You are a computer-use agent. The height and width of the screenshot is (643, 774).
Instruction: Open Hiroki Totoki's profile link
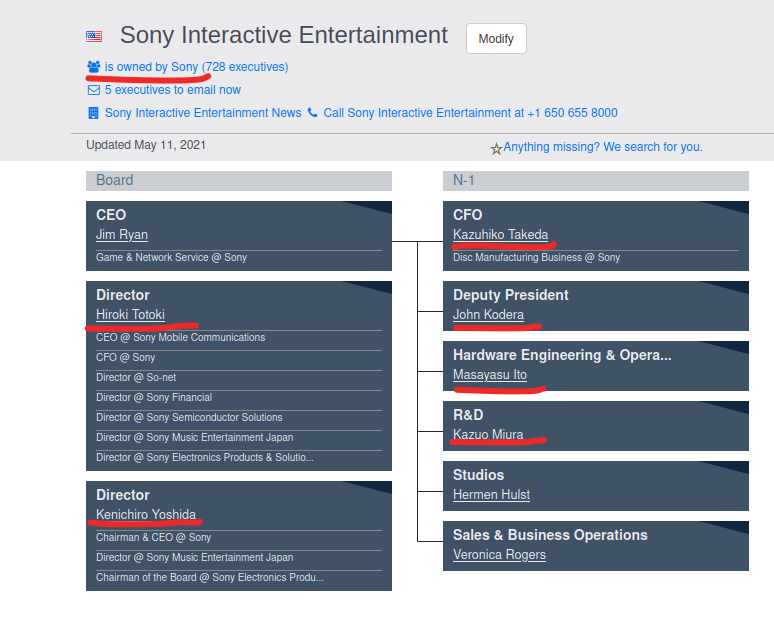(130, 314)
